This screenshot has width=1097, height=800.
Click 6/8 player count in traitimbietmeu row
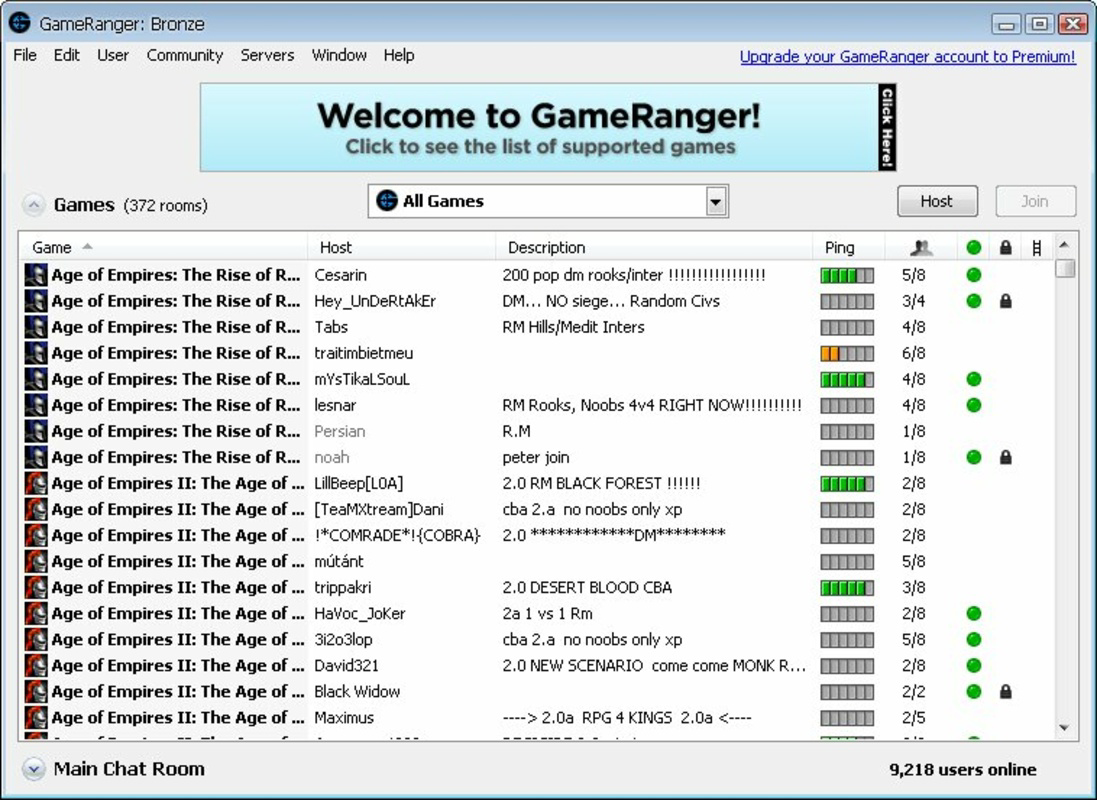click(914, 353)
